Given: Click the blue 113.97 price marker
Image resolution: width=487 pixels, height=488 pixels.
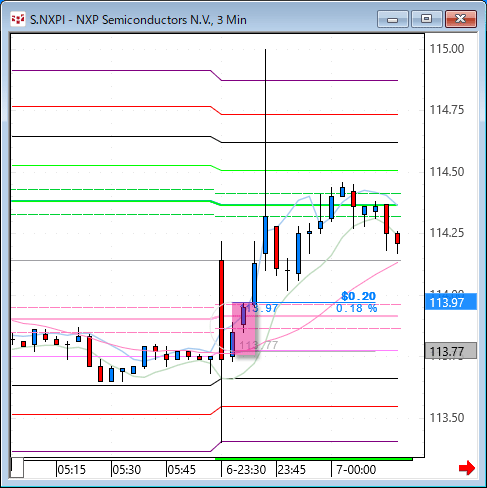Looking at the screenshot, I should click(x=451, y=302).
